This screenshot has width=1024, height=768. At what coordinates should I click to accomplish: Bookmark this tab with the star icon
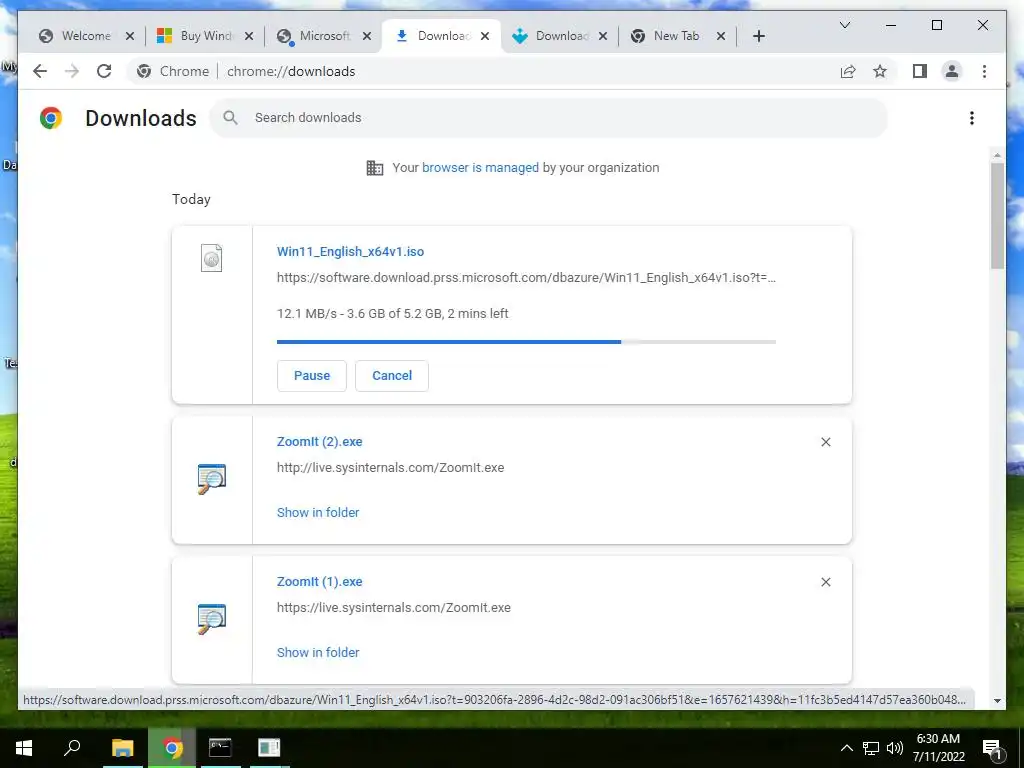[x=880, y=71]
